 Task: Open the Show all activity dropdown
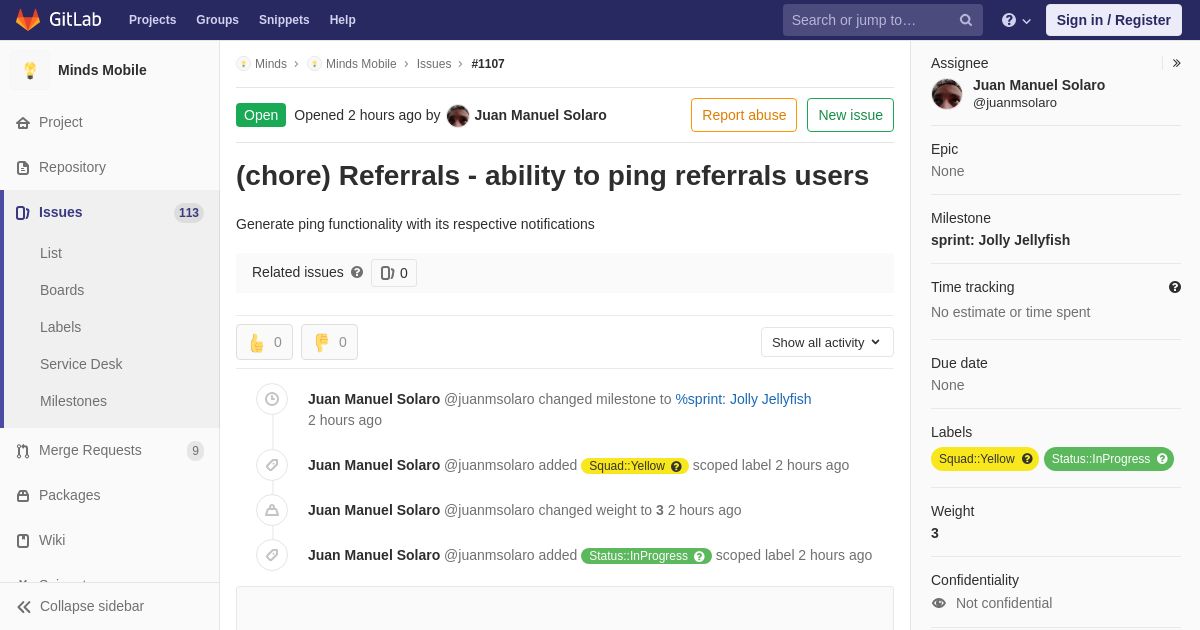click(827, 342)
